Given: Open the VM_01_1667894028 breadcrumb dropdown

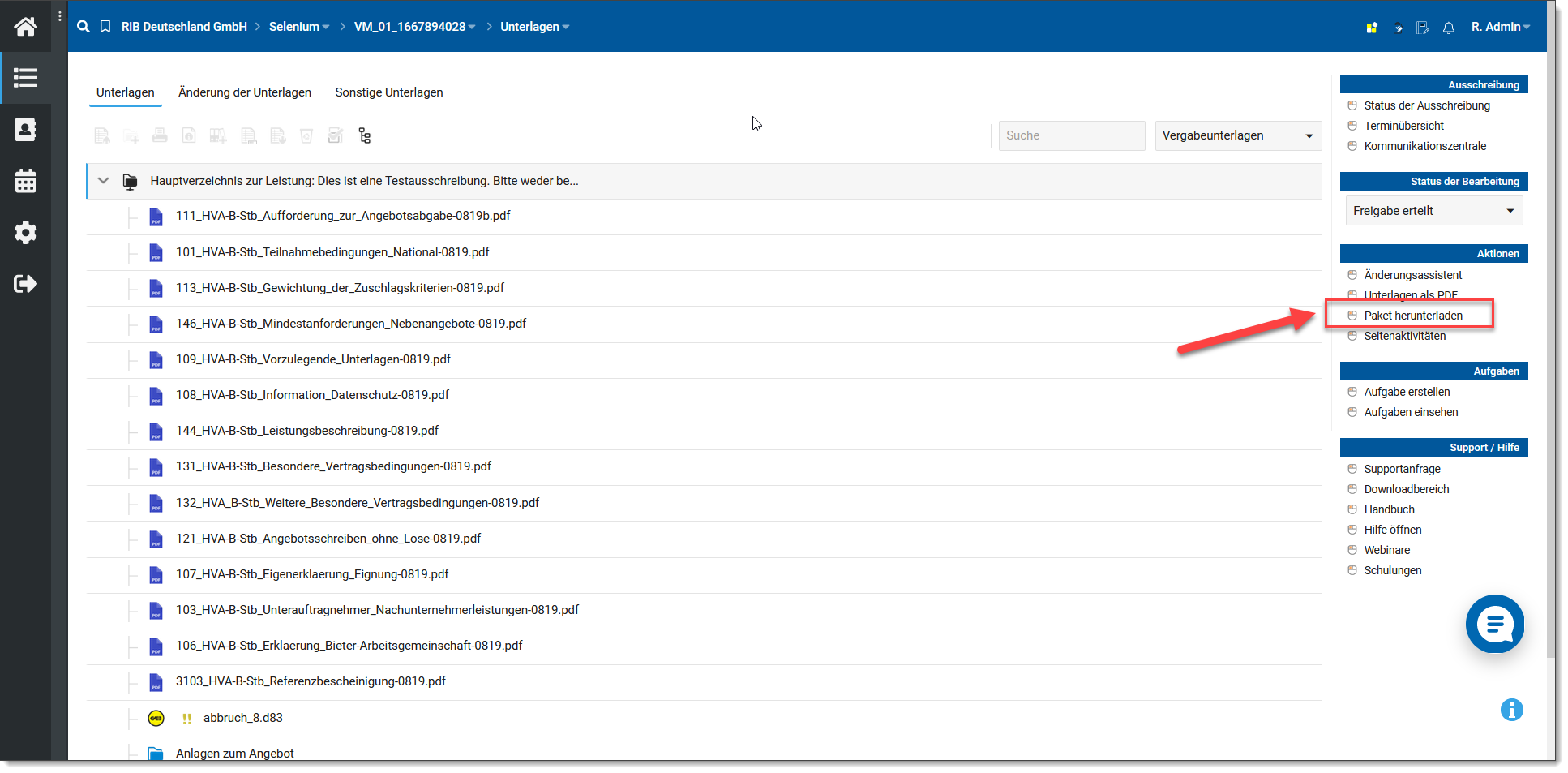Looking at the screenshot, I should (414, 27).
